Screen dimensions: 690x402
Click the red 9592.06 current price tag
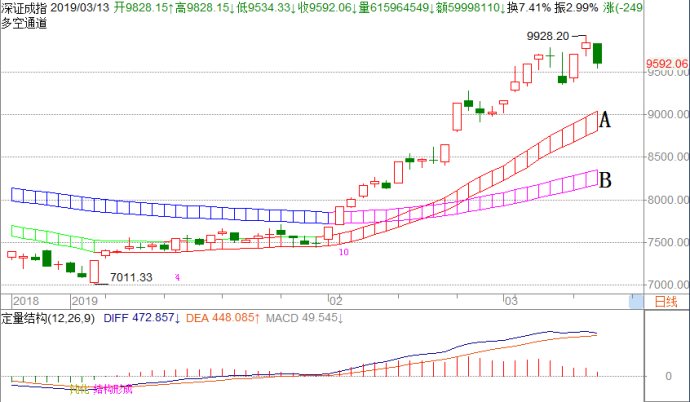667,64
